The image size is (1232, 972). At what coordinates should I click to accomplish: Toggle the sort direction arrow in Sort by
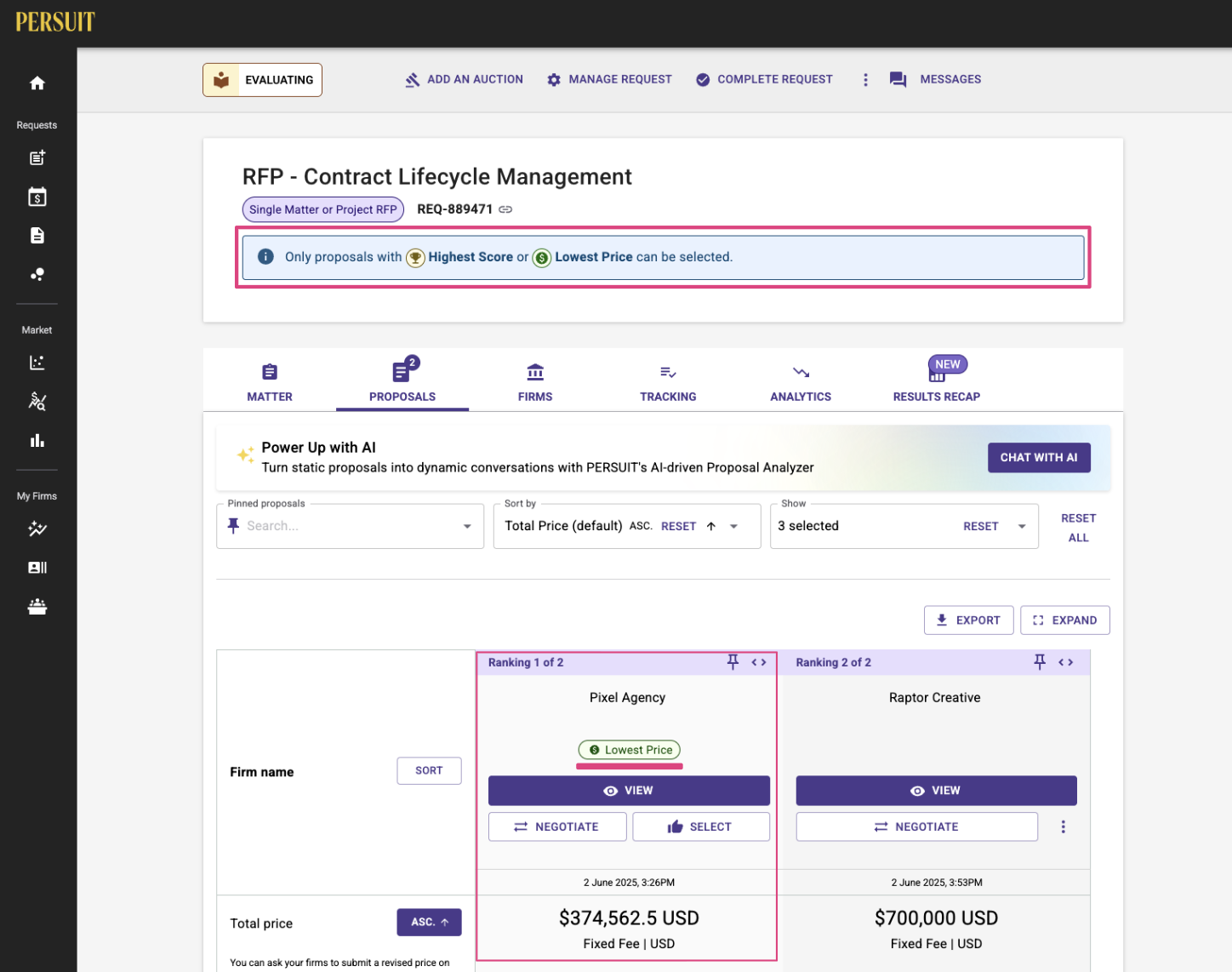711,526
